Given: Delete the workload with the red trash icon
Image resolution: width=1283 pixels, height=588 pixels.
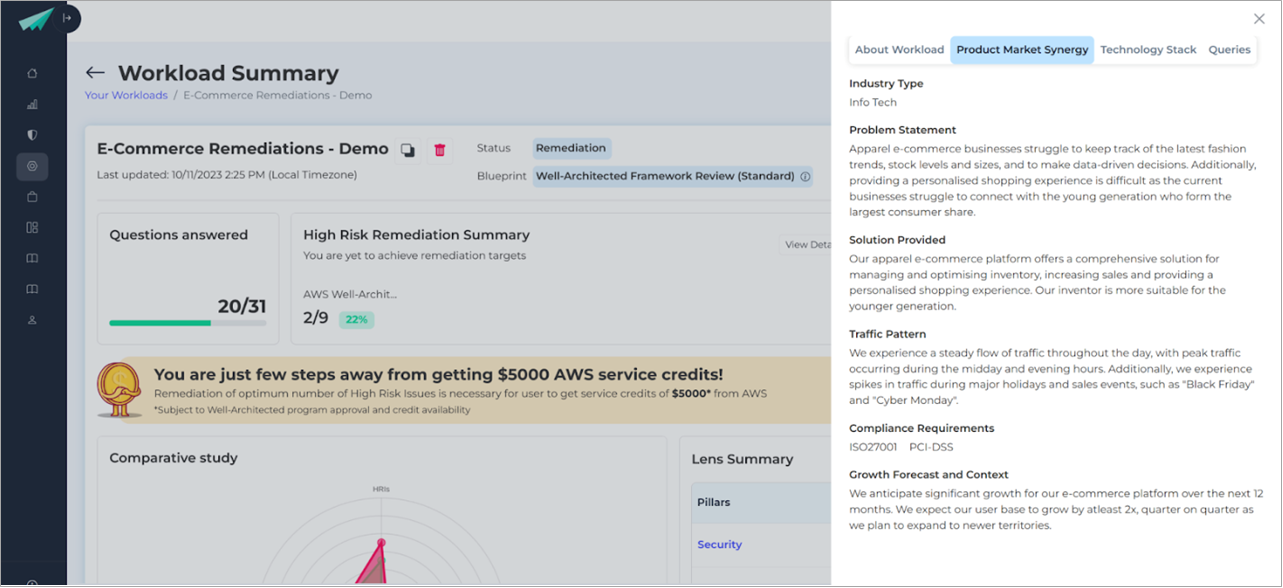Looking at the screenshot, I should click(x=439, y=150).
